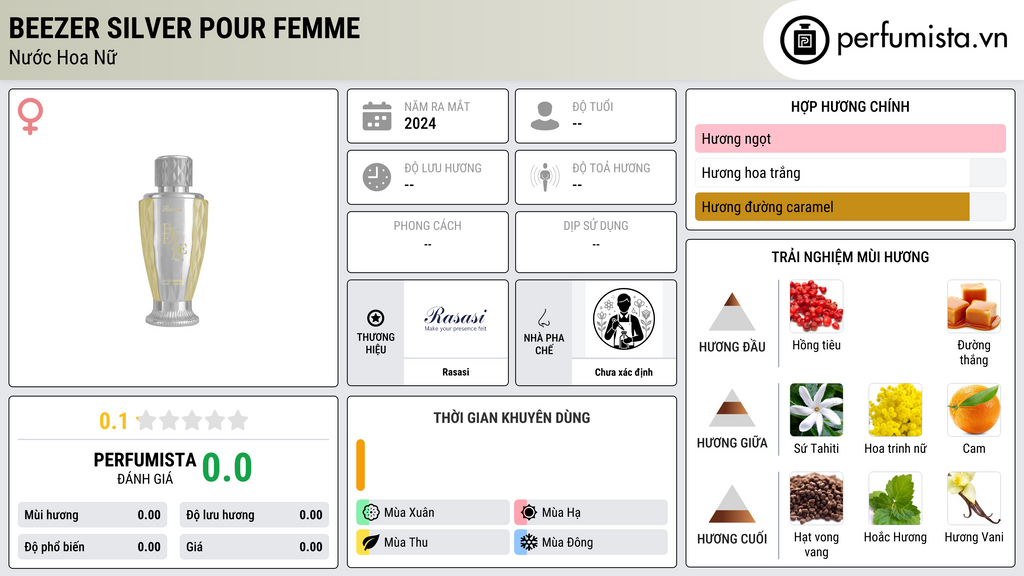The height and width of the screenshot is (576, 1024).
Task: Open the Rasasi brand logo
Action: pos(456,319)
